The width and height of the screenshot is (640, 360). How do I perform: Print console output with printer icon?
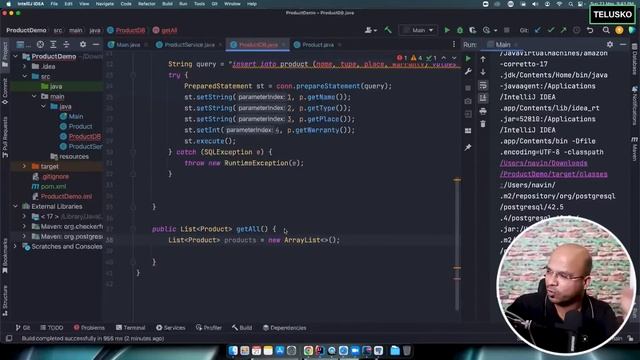pyautogui.click(x=483, y=111)
